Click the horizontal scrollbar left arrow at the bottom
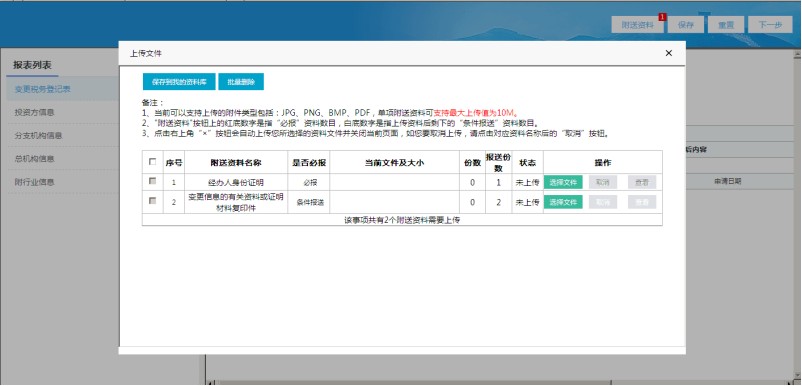The image size is (802, 386). coord(210,382)
